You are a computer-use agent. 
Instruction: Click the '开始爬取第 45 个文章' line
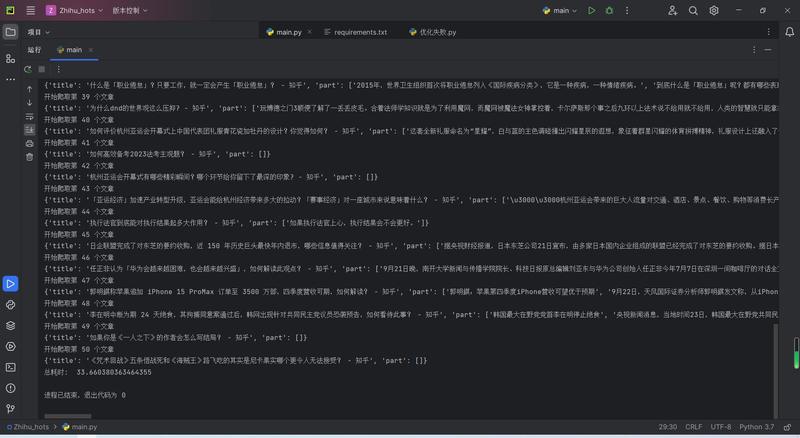[x=79, y=234]
